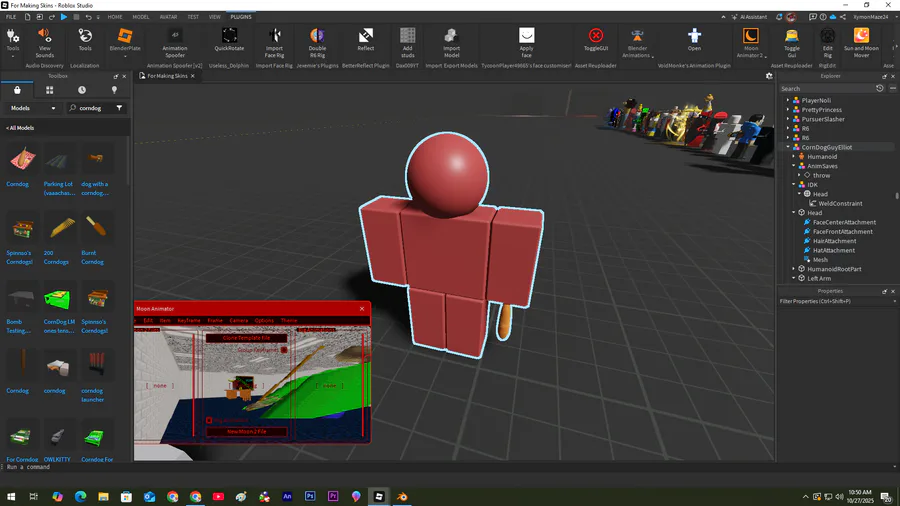Click the Filter Properties input field

click(x=835, y=301)
